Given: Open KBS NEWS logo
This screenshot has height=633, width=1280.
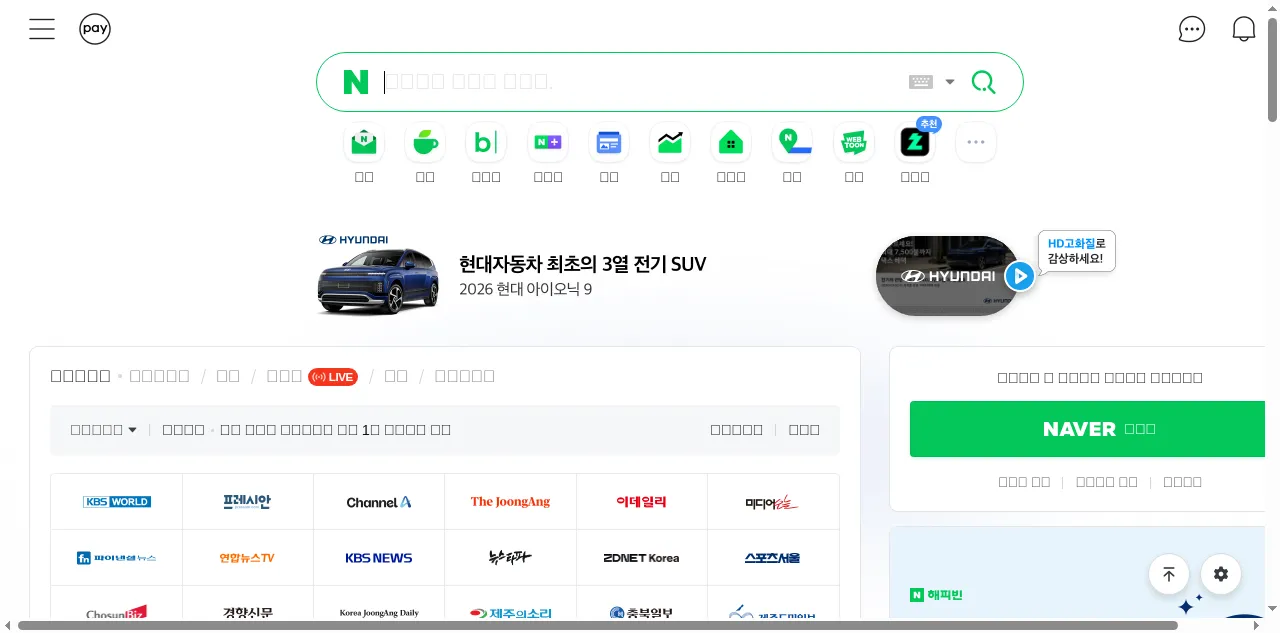Looking at the screenshot, I should pyautogui.click(x=379, y=558).
